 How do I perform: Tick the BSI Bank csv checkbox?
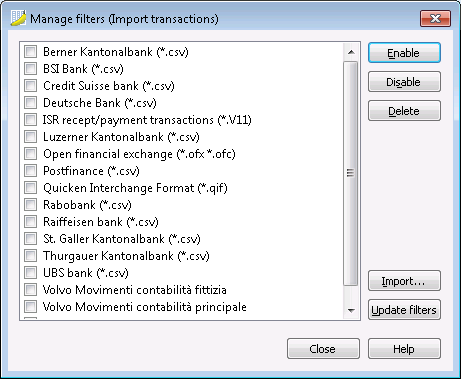coord(30,69)
